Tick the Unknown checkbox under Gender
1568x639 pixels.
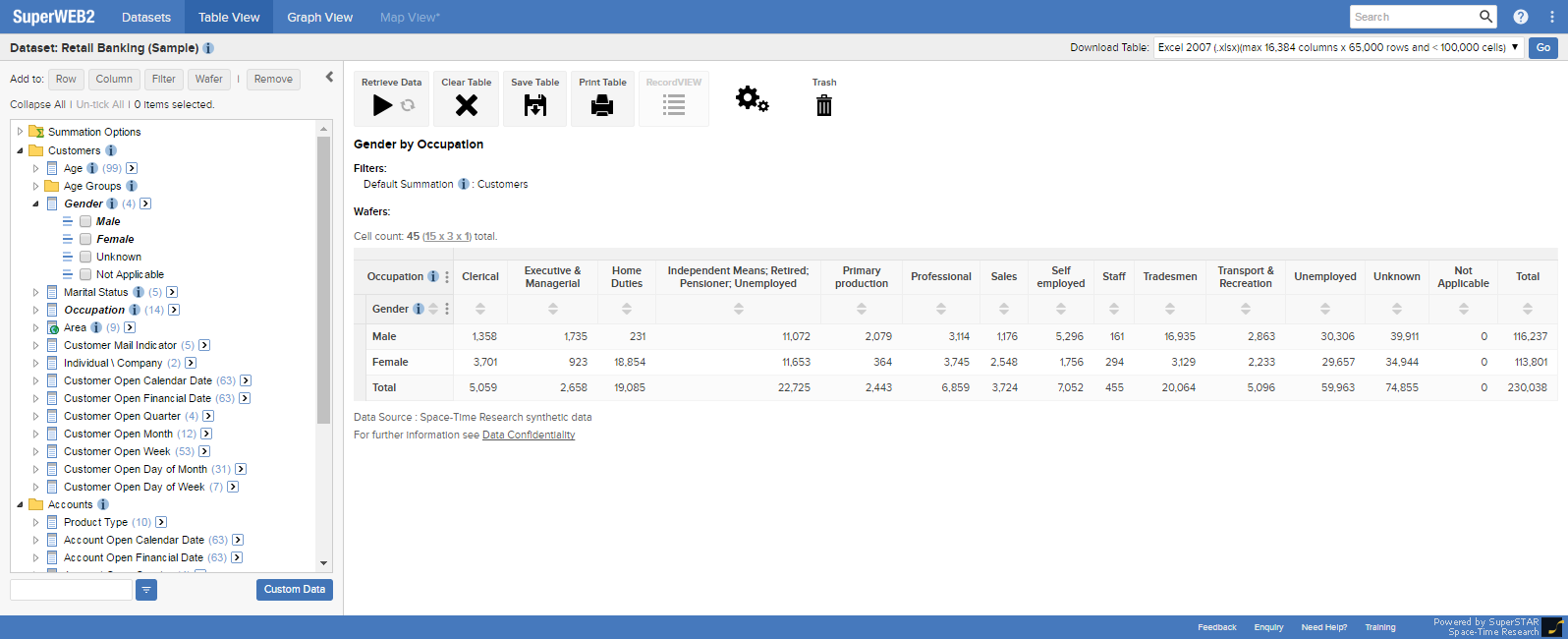click(85, 257)
